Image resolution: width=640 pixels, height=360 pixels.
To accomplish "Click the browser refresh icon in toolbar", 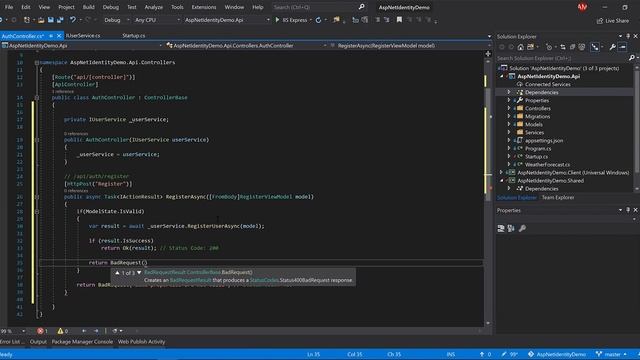I will coord(318,20).
